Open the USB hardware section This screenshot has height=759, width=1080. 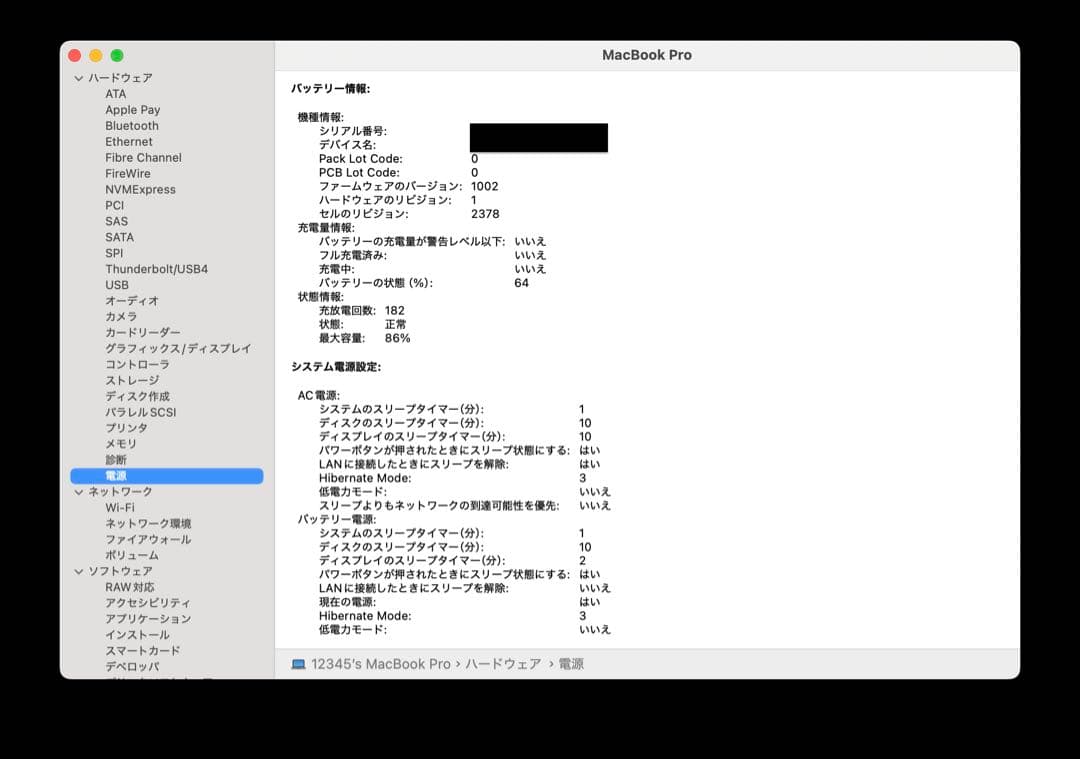pyautogui.click(x=118, y=285)
